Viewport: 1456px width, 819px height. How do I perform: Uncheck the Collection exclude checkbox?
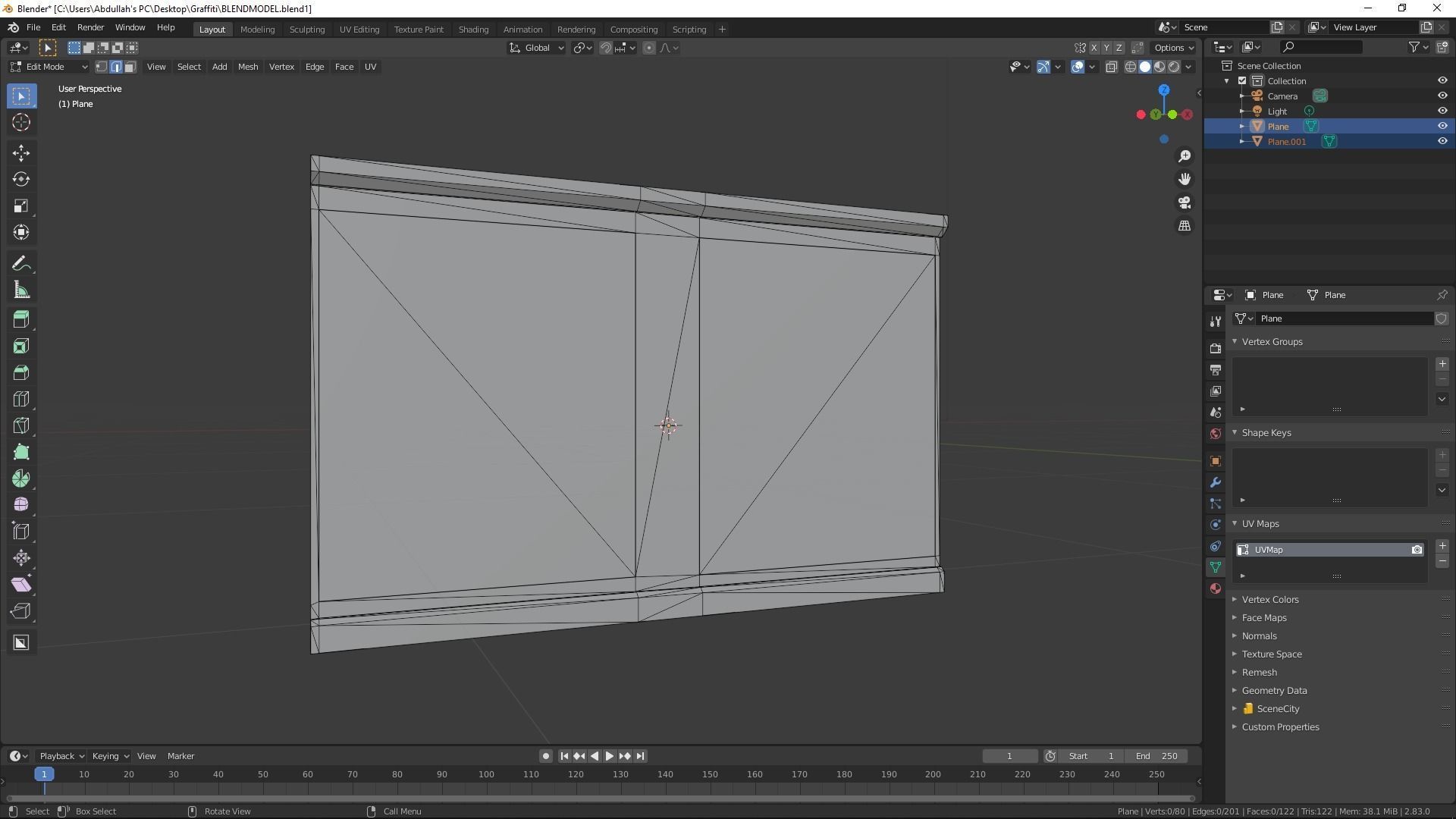[1242, 81]
